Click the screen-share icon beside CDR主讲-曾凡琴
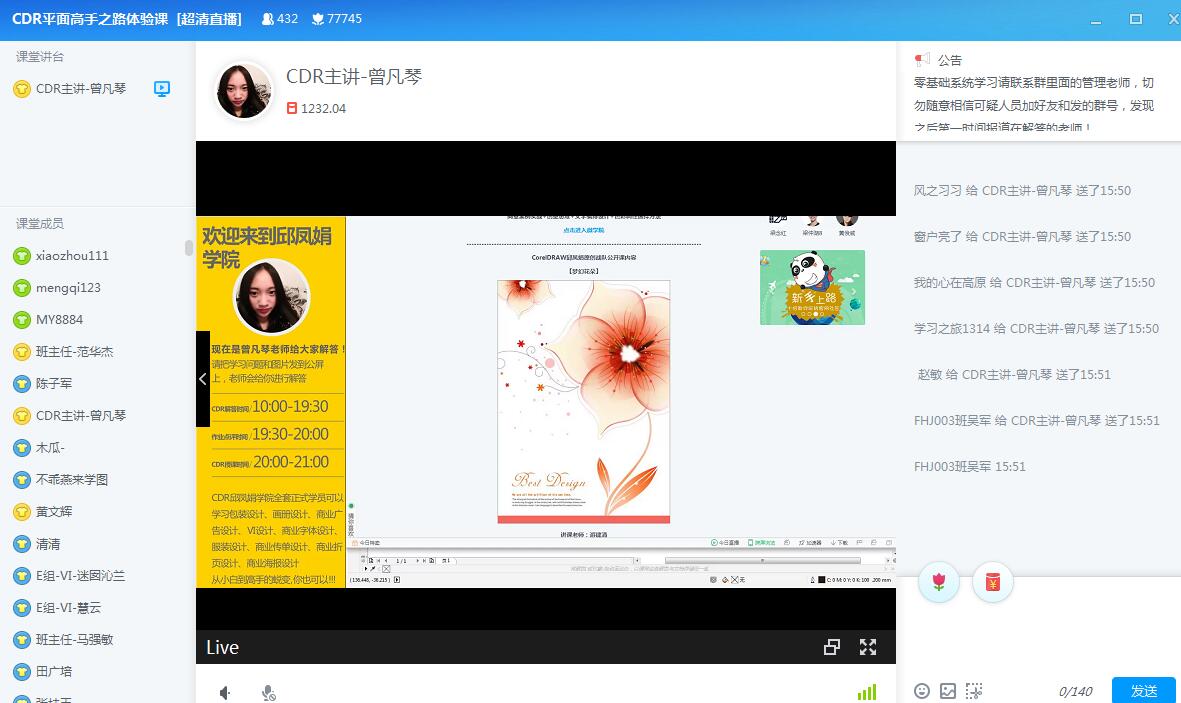Image resolution: width=1181 pixels, height=703 pixels. click(x=162, y=88)
